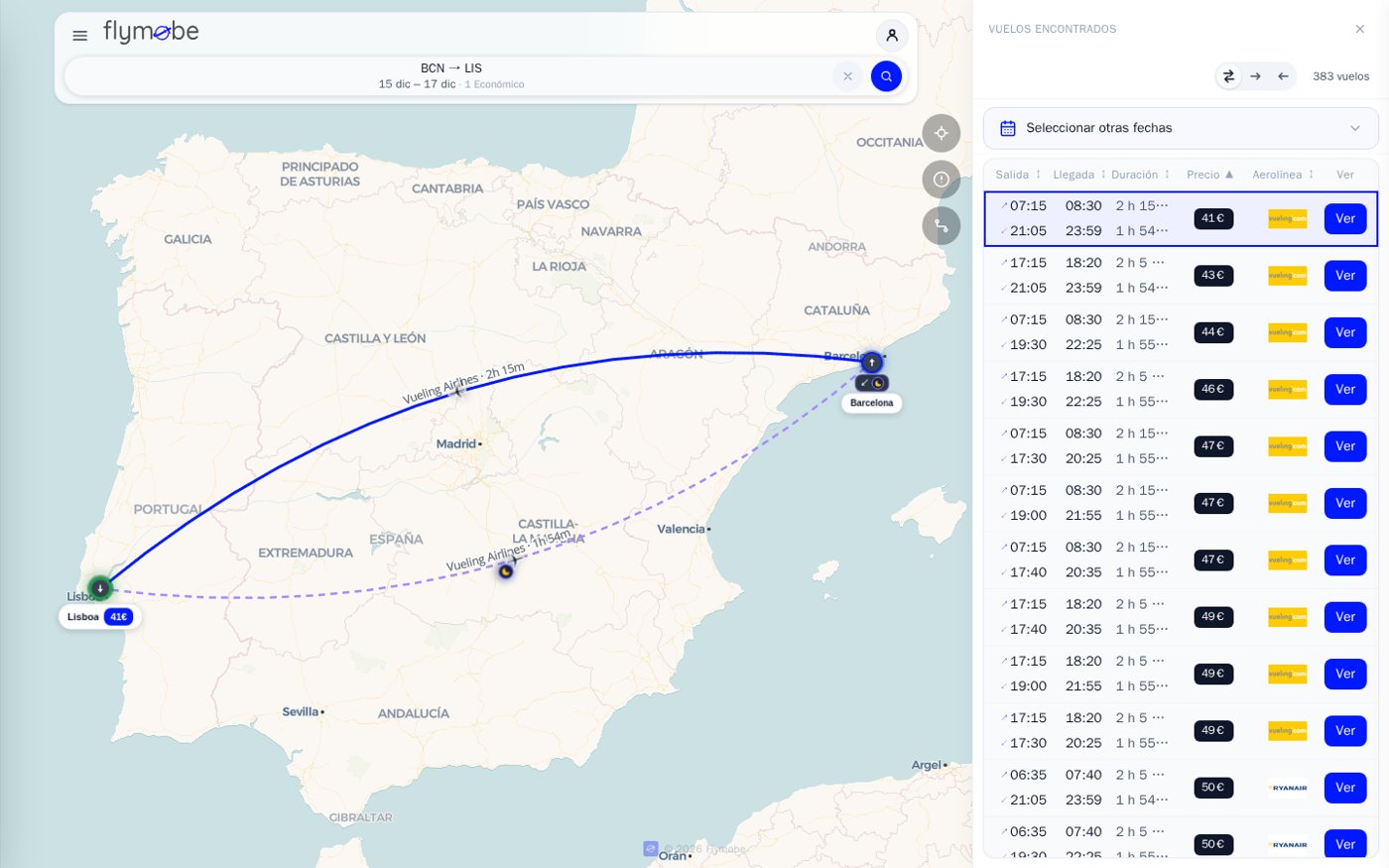Click the 383 vuelos count text
1389x868 pixels.
(1340, 76)
